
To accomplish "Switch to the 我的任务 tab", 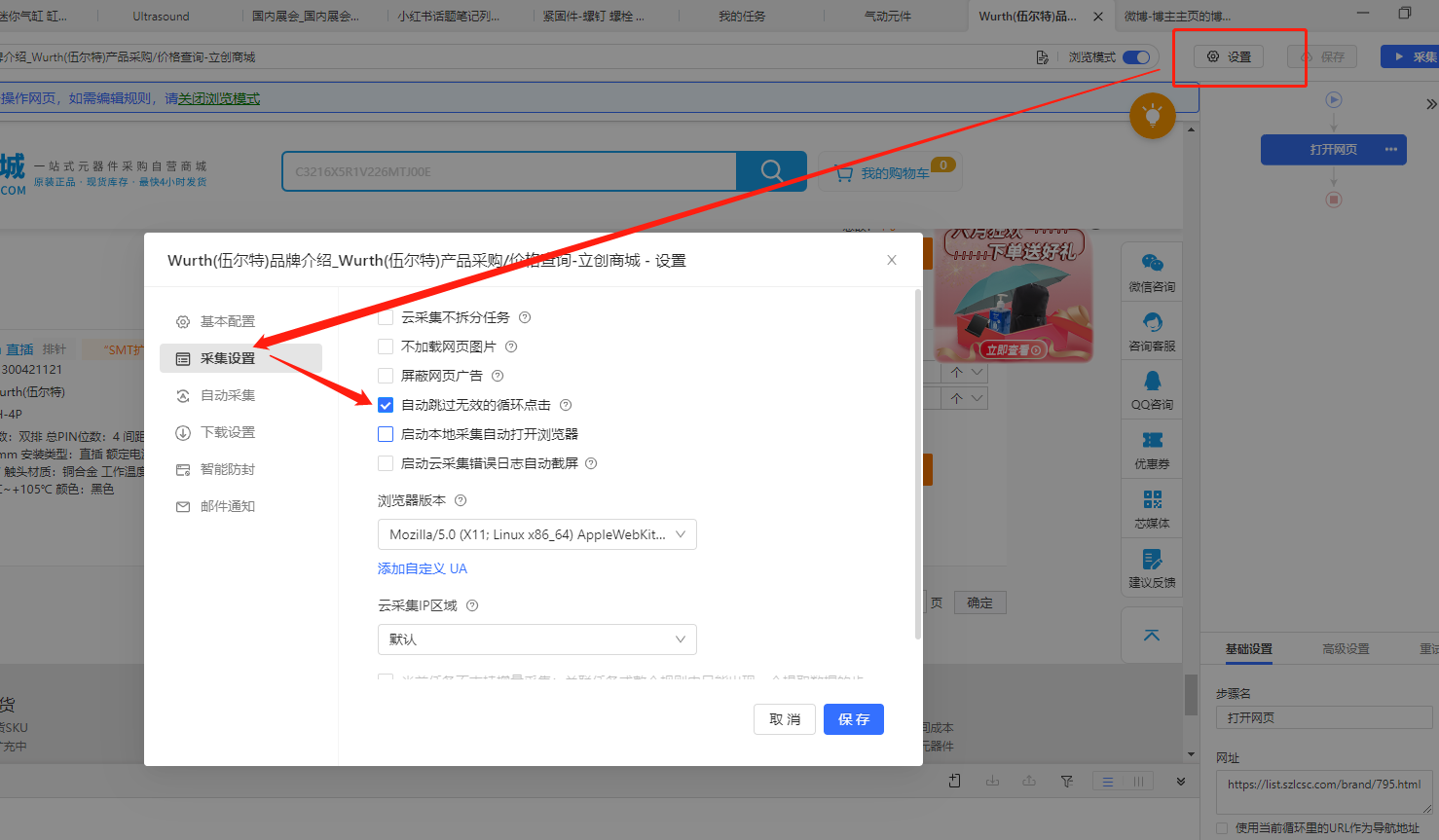I will [x=742, y=17].
